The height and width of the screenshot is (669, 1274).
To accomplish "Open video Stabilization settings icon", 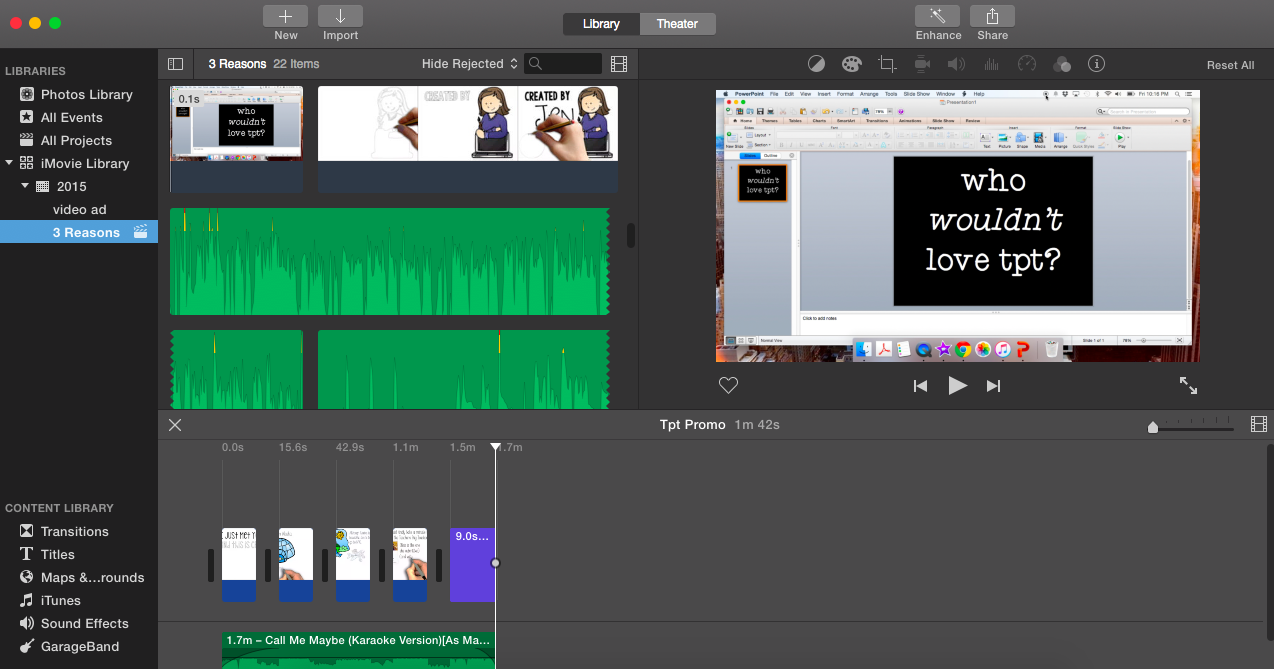I will point(921,63).
